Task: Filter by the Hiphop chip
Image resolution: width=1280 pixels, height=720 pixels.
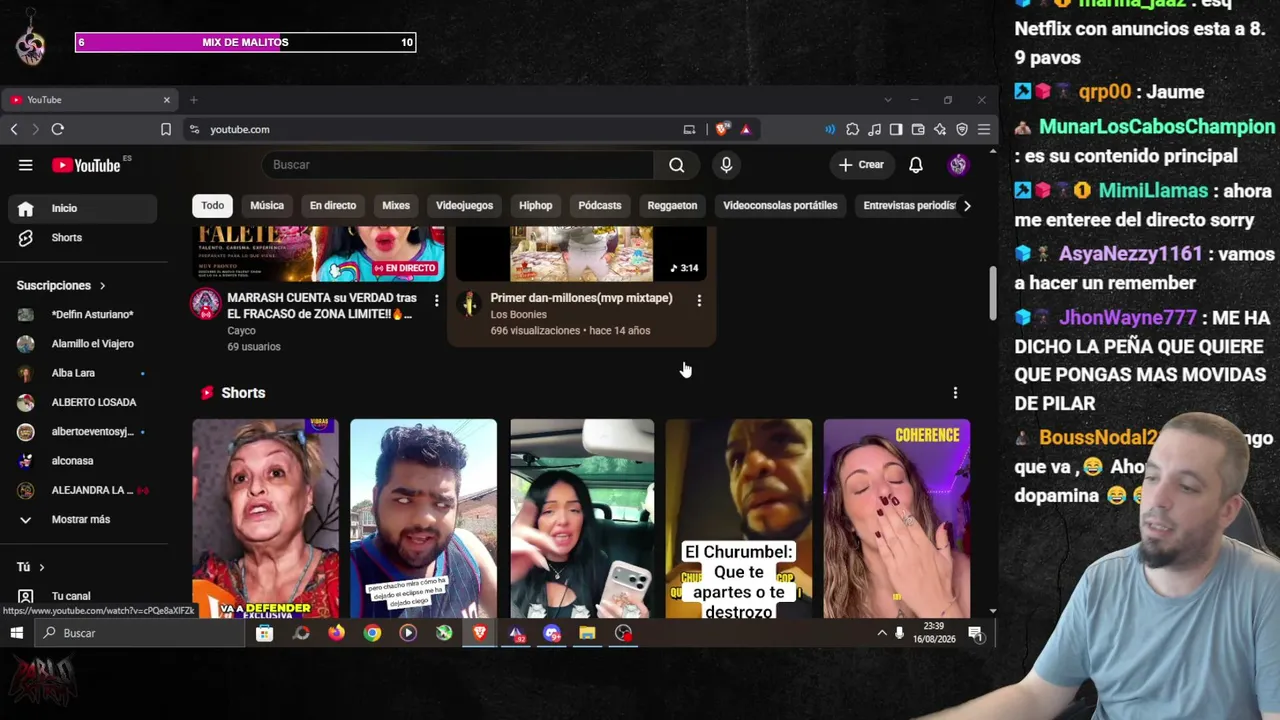Action: click(536, 206)
